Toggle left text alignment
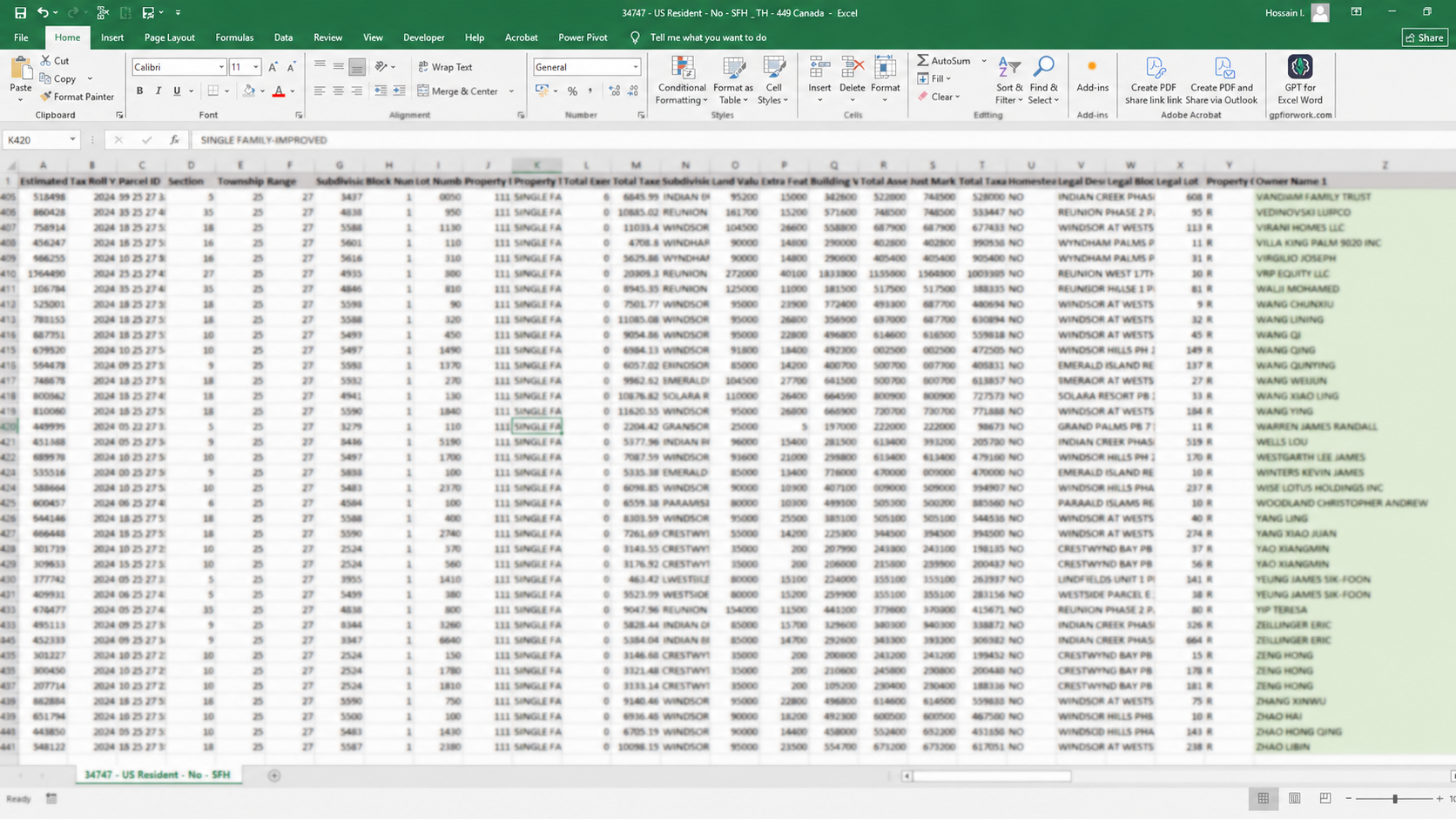Screen dimensions: 1456x819 (320, 91)
